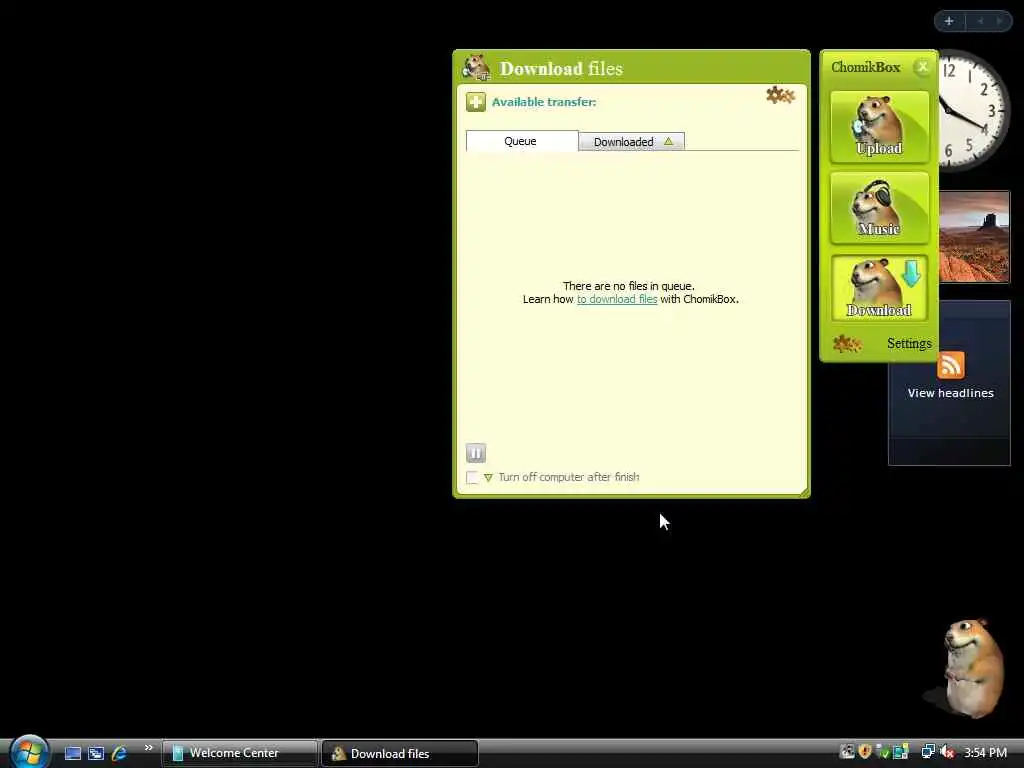Click Show Desktop in Quick Launch

(x=72, y=753)
